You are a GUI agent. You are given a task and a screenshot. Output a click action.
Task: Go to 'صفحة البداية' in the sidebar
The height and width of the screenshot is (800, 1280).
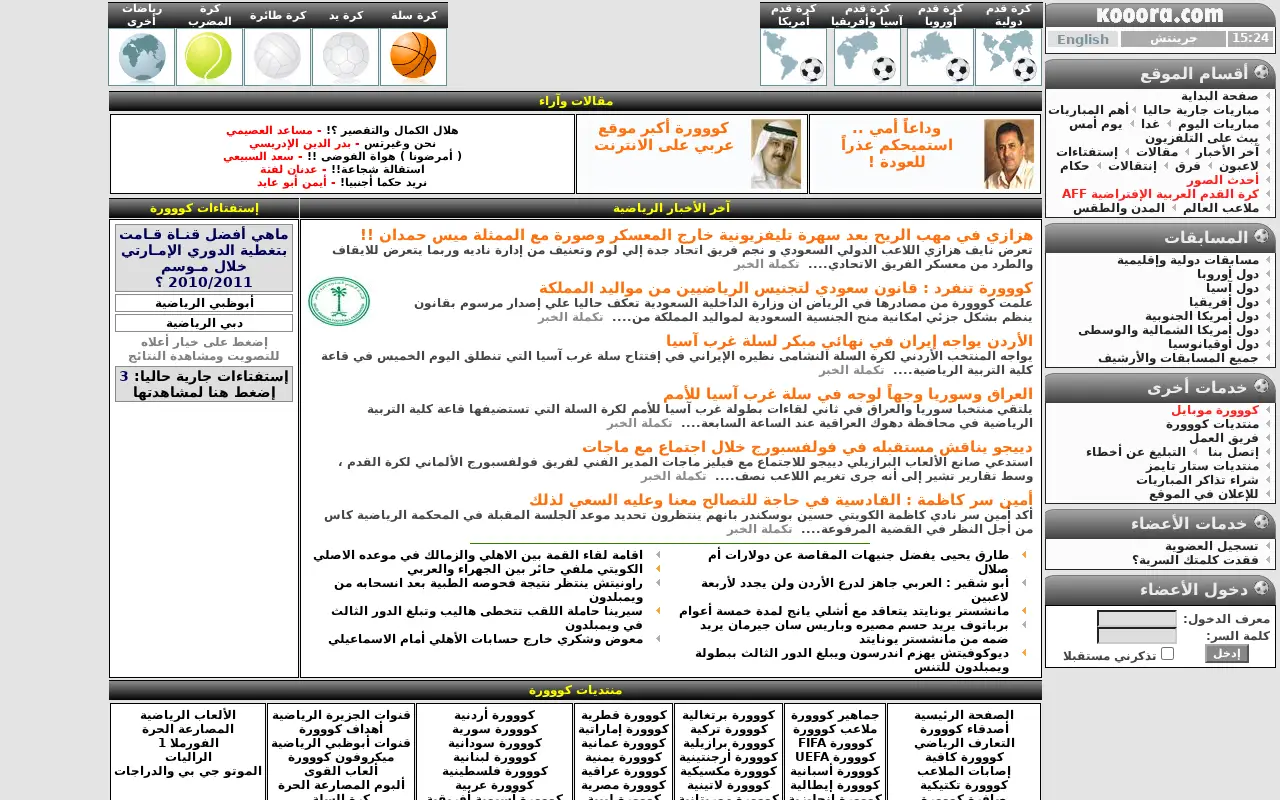click(1219, 96)
